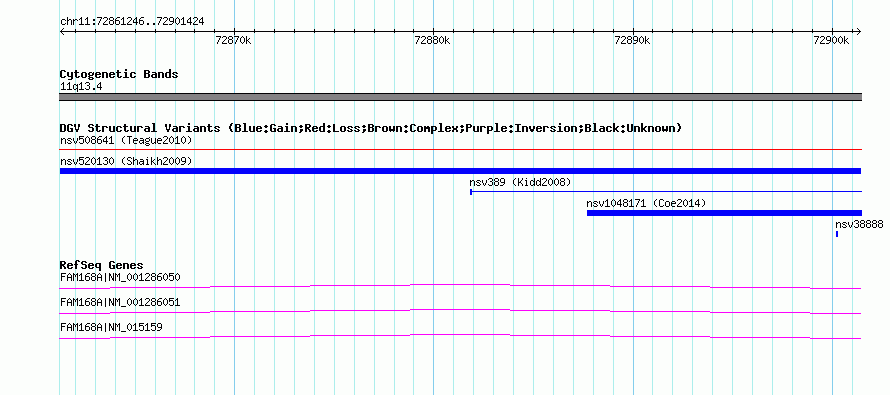Open the nsv520130 (Shaikh2009) variant label
Screen dimensions: 890x395
click(x=126, y=161)
